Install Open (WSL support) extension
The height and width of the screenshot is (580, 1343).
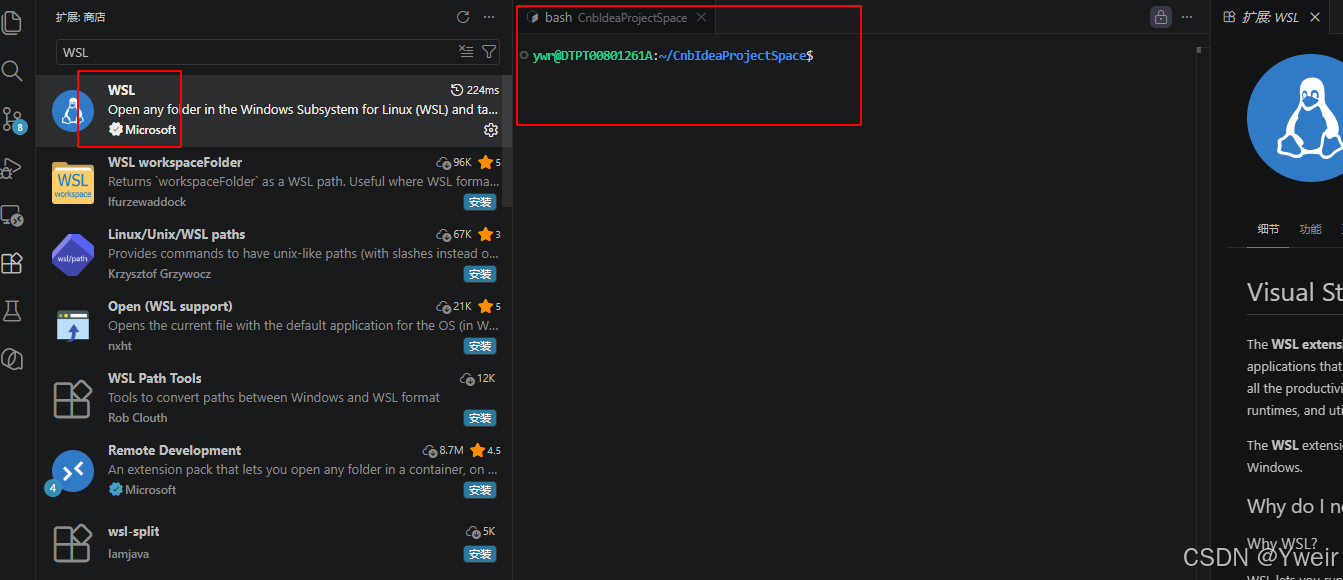(x=480, y=346)
